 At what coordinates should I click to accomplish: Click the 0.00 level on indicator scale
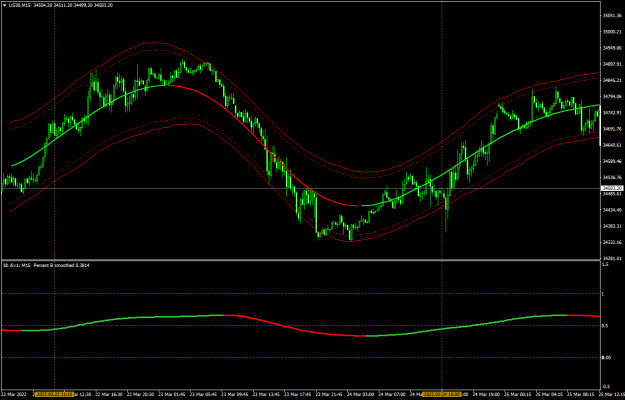606,358
